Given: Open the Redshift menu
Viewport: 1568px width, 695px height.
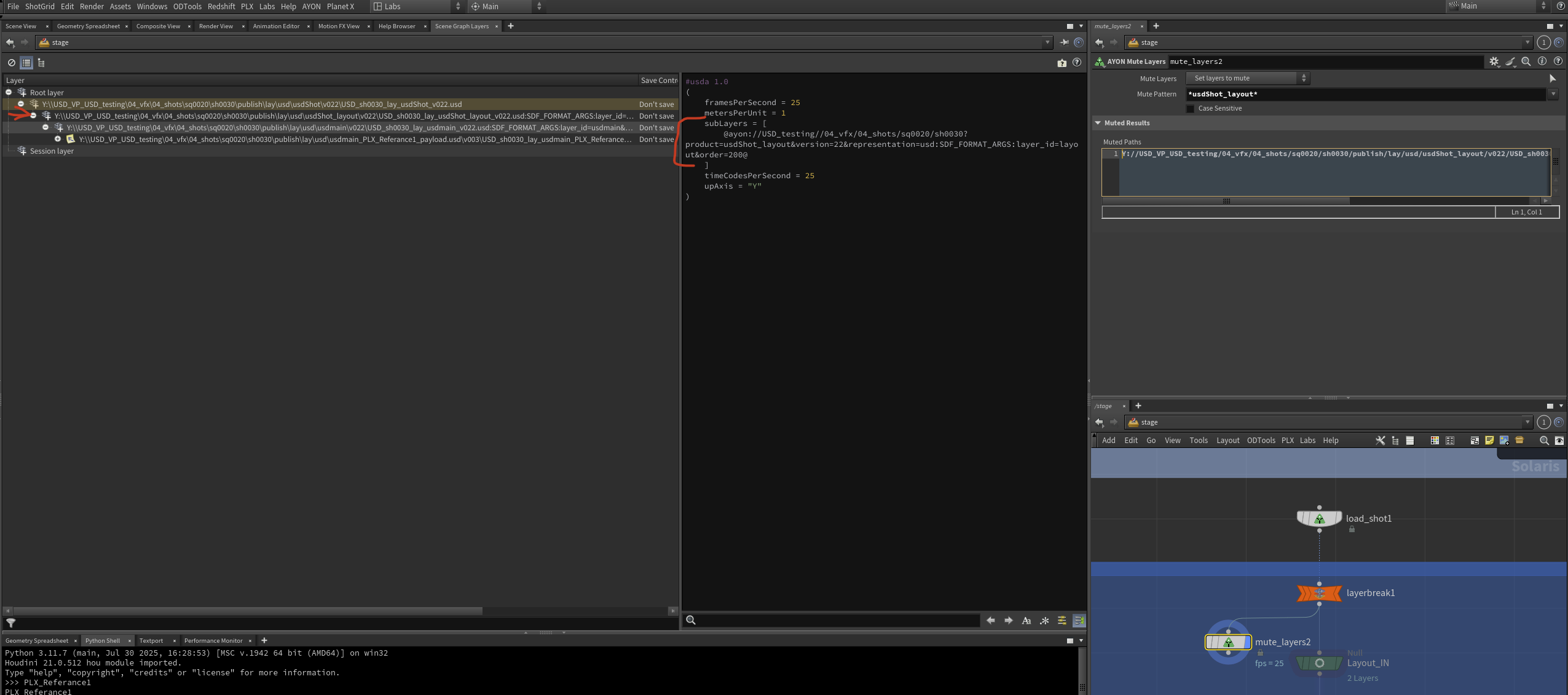Looking at the screenshot, I should click(x=221, y=6).
